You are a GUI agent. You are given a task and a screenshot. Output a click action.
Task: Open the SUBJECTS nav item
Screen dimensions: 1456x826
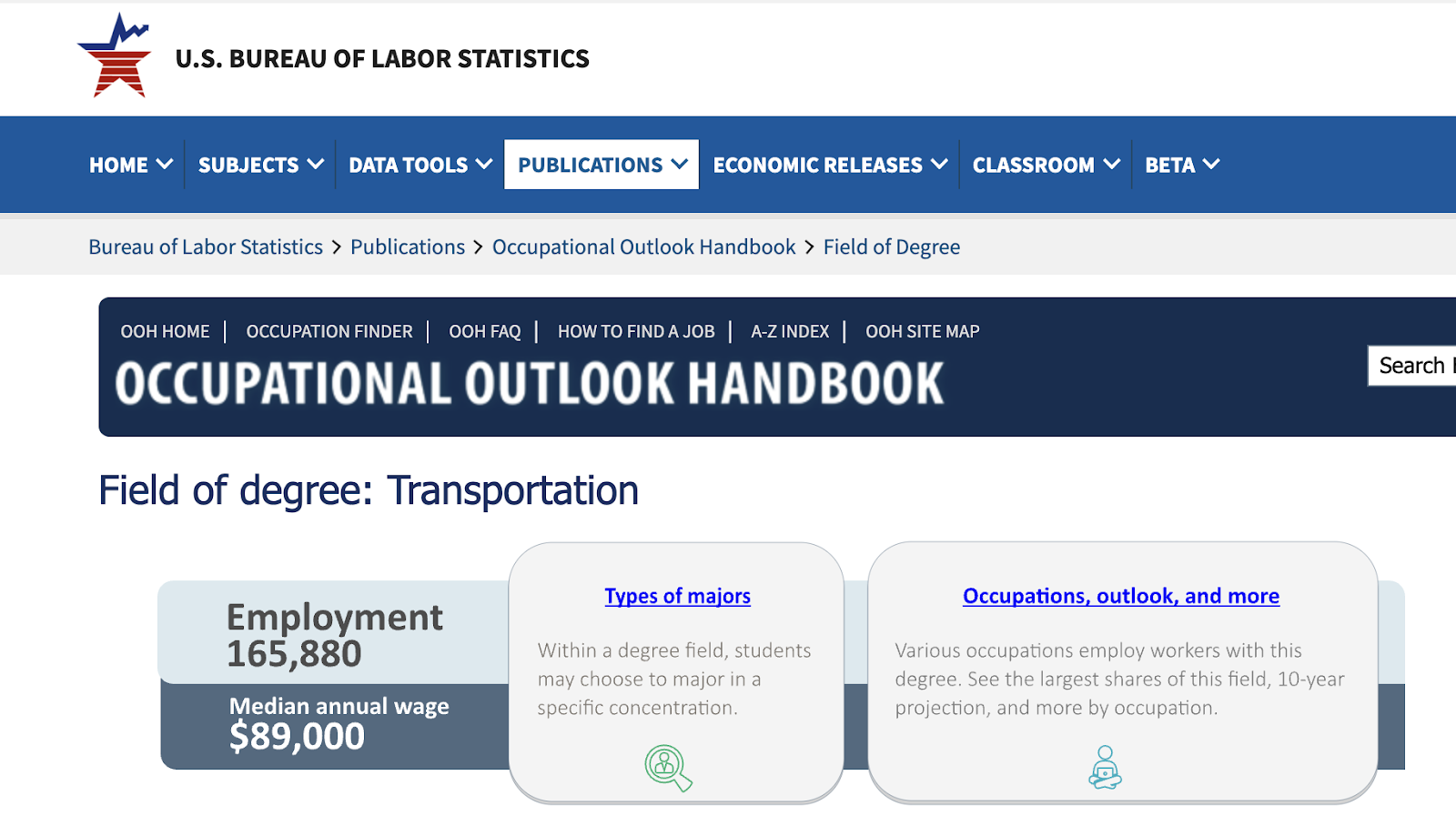pos(248,166)
